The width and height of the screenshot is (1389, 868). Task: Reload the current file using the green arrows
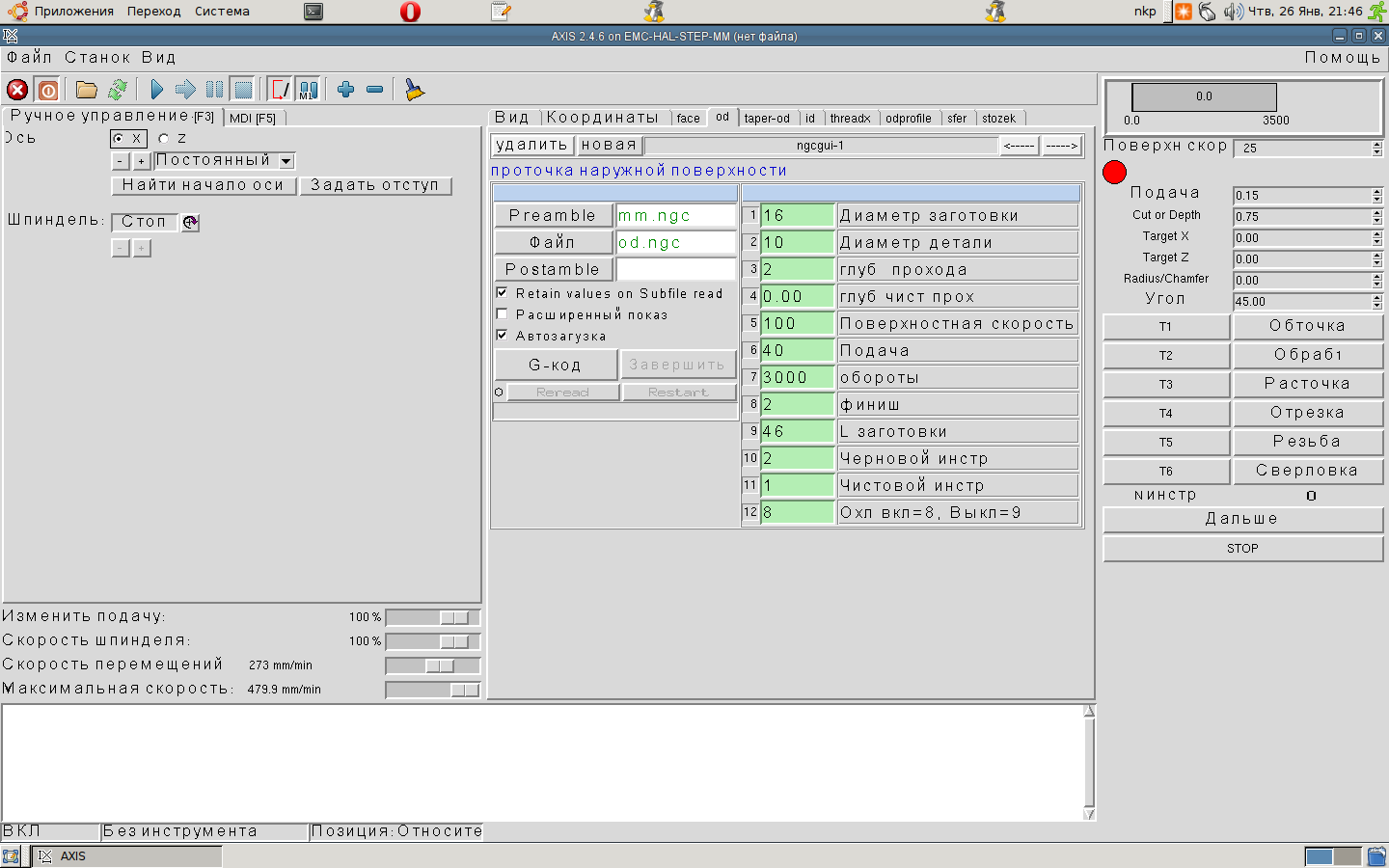click(118, 90)
